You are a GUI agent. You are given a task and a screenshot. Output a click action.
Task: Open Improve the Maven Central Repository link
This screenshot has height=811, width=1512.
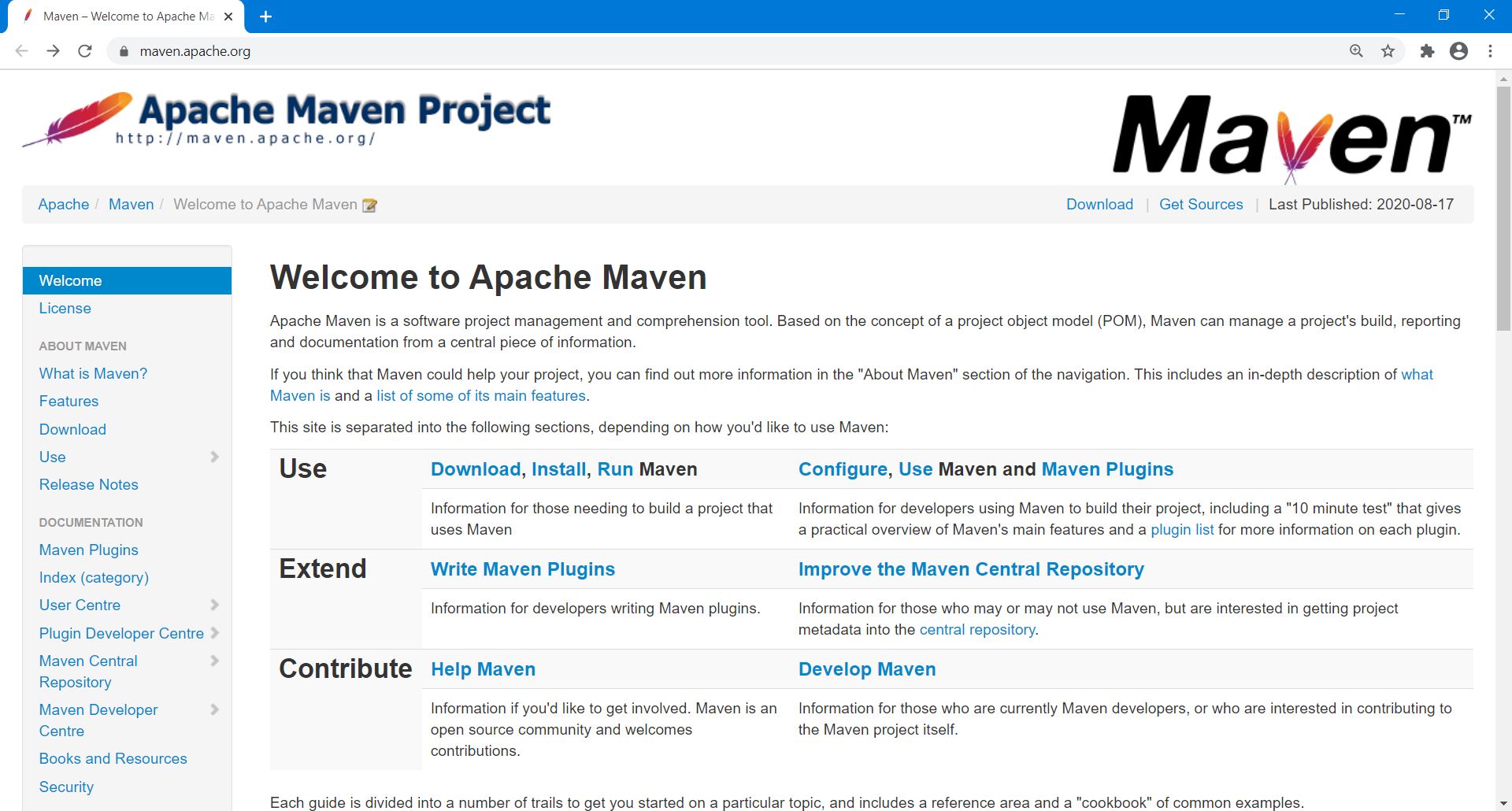pos(971,569)
